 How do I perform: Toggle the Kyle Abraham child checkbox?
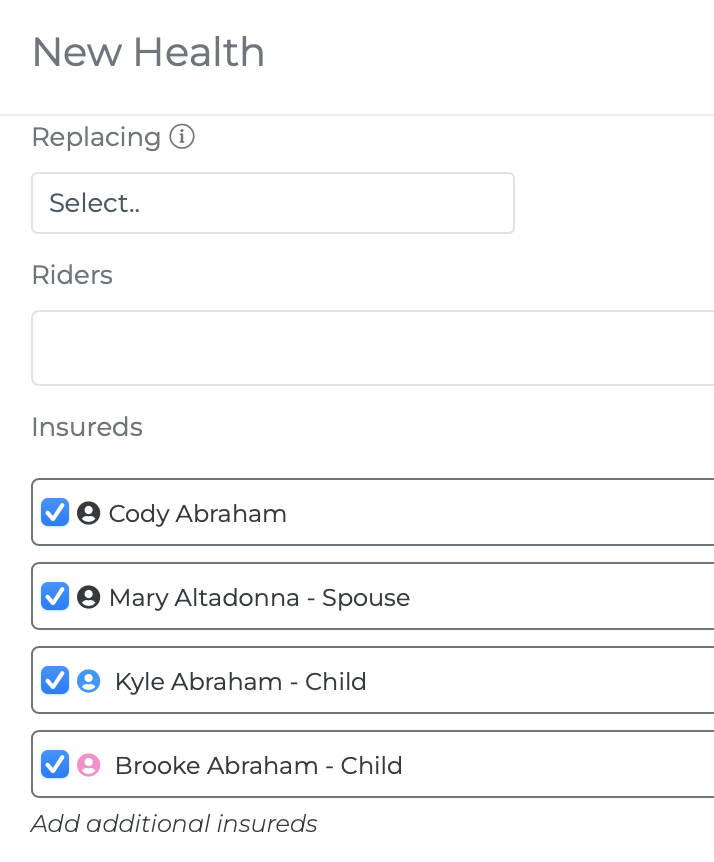[55, 681]
